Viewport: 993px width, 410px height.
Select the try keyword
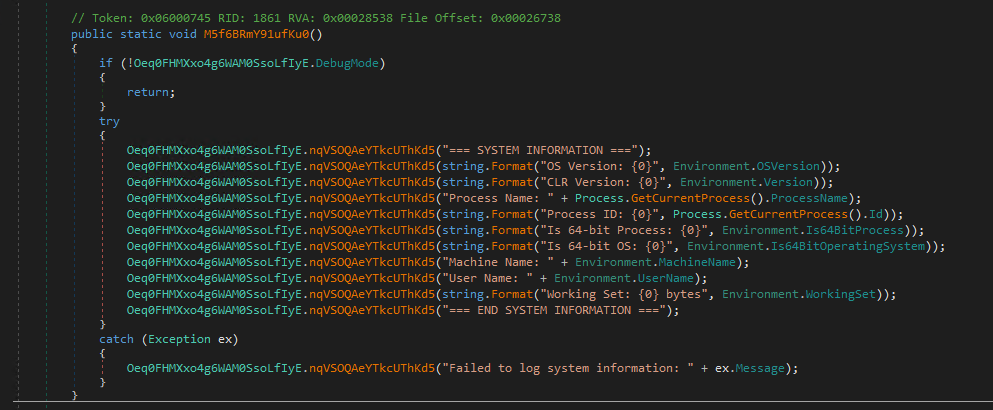pyautogui.click(x=109, y=121)
